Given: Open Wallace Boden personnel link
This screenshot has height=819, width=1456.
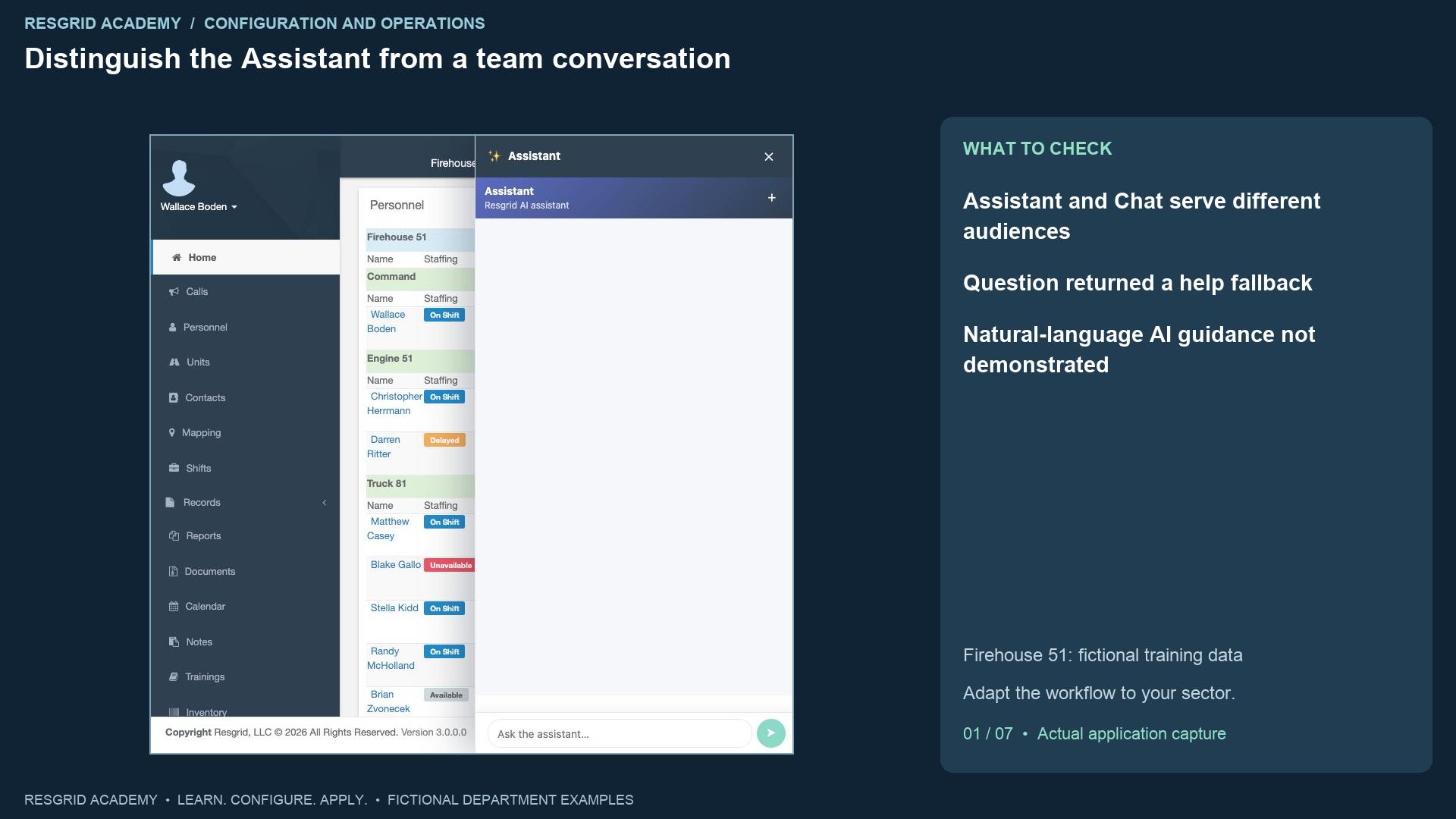Looking at the screenshot, I should (387, 322).
